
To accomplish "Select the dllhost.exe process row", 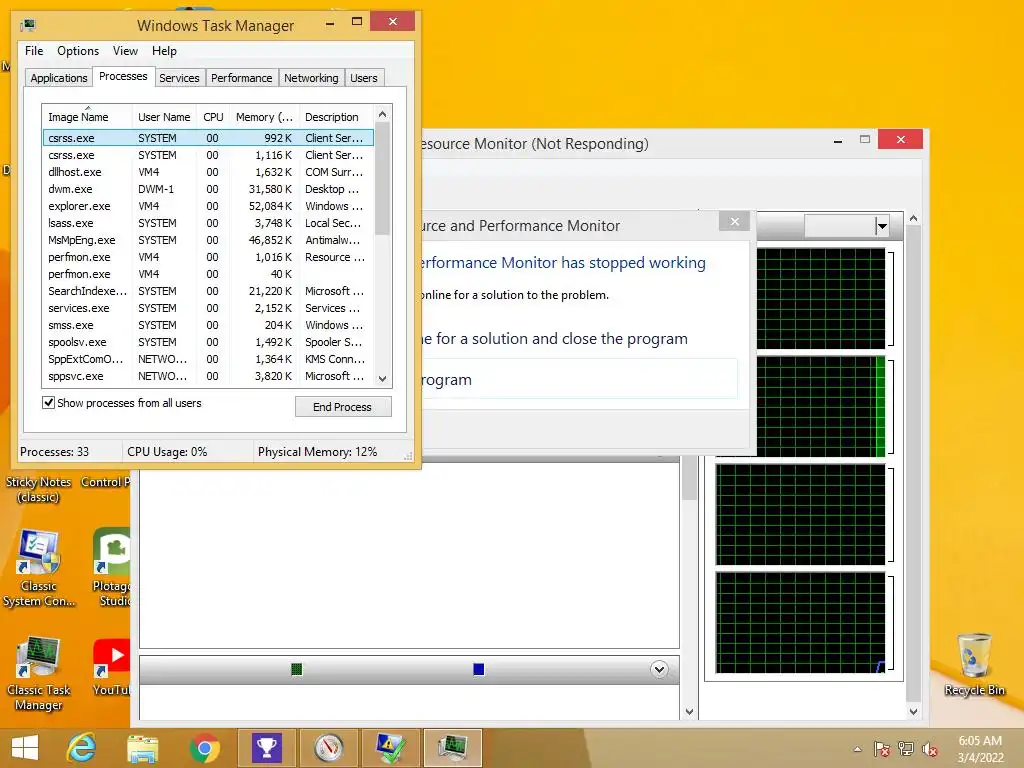I will click(x=208, y=172).
